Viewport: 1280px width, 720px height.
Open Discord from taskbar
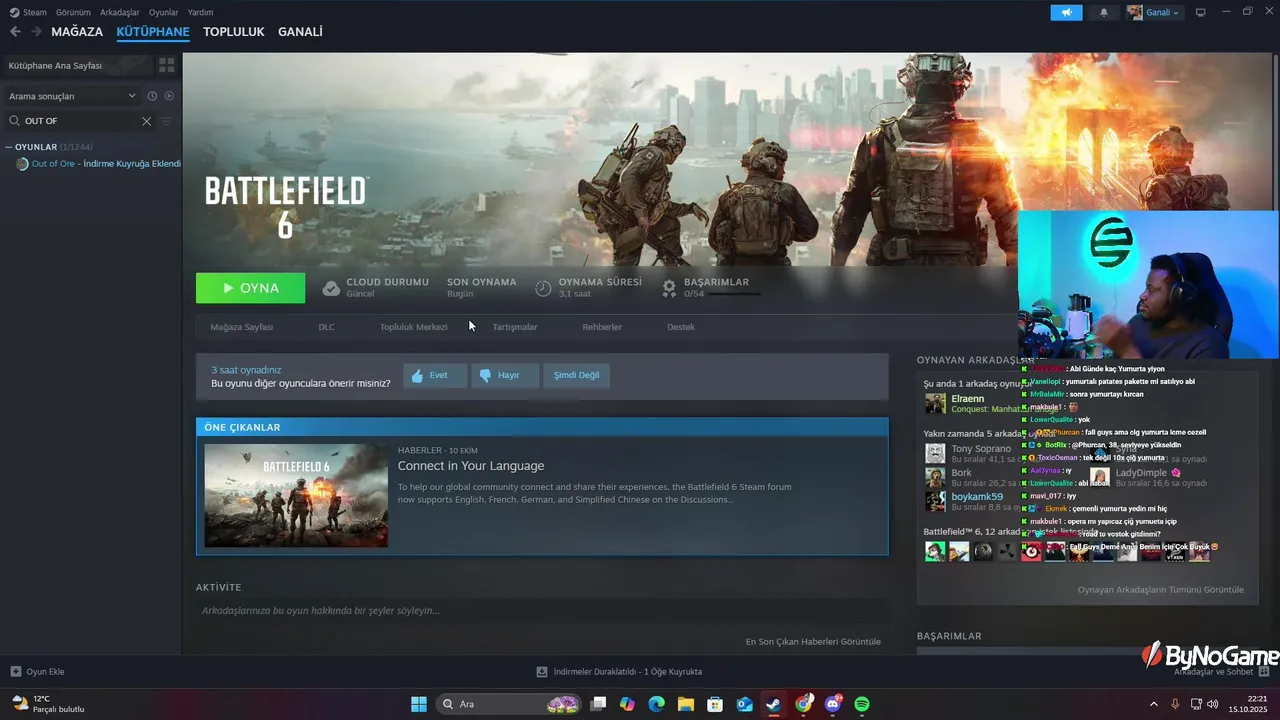833,704
